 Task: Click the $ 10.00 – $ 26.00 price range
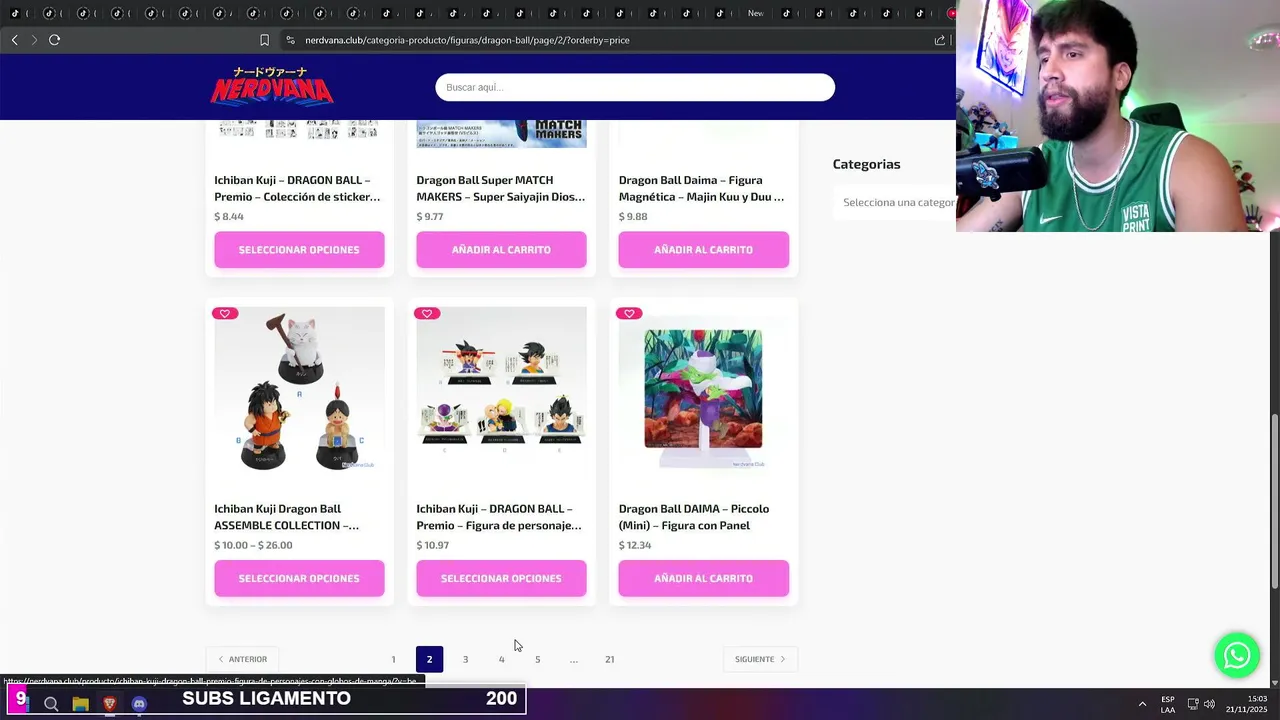coord(253,546)
